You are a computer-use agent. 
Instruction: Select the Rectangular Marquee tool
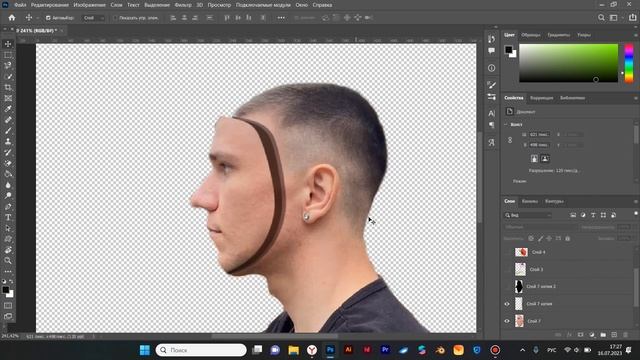click(x=8, y=55)
